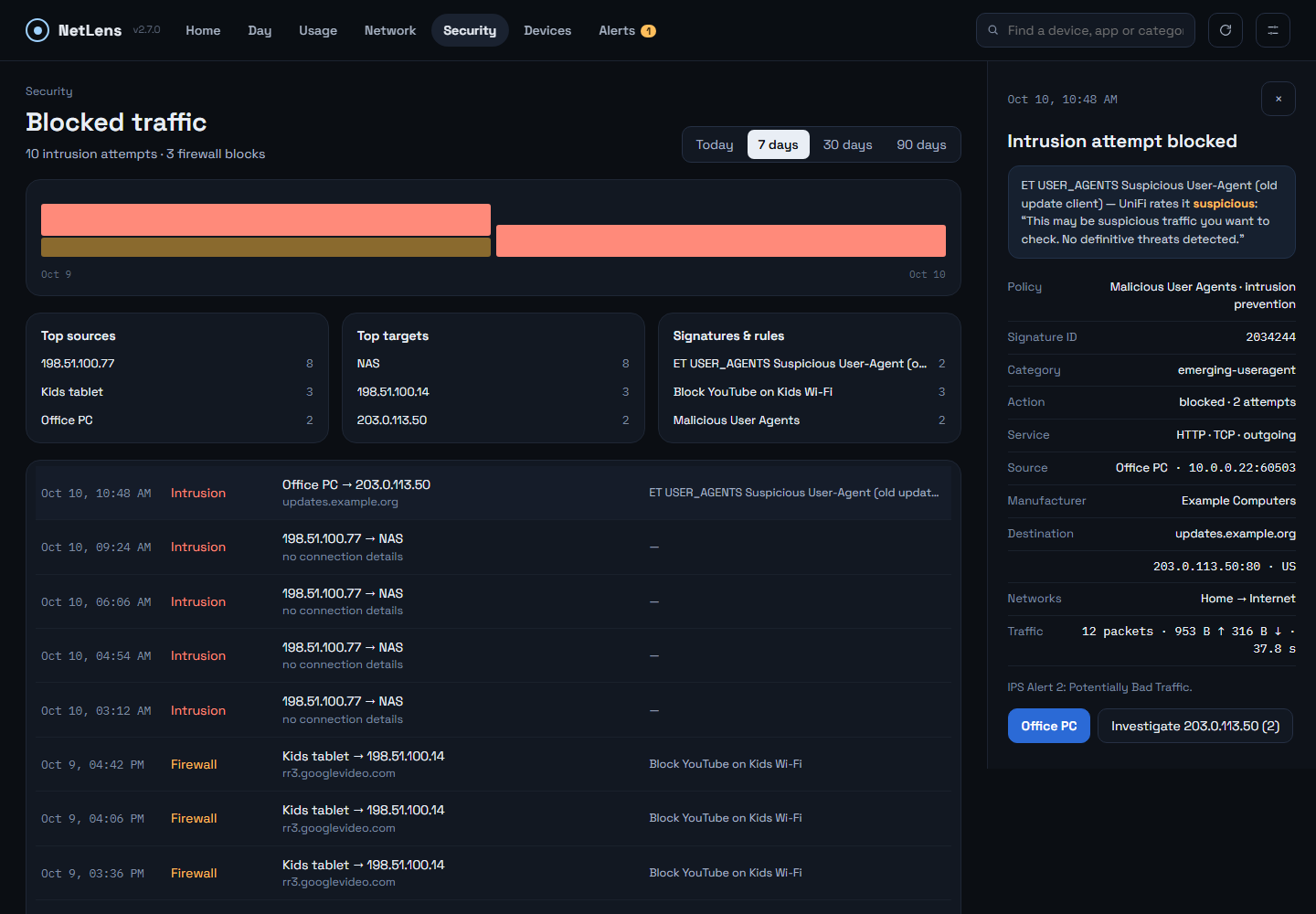Screen dimensions: 1316x914
Task: Switch range to 90 days
Action: (921, 144)
